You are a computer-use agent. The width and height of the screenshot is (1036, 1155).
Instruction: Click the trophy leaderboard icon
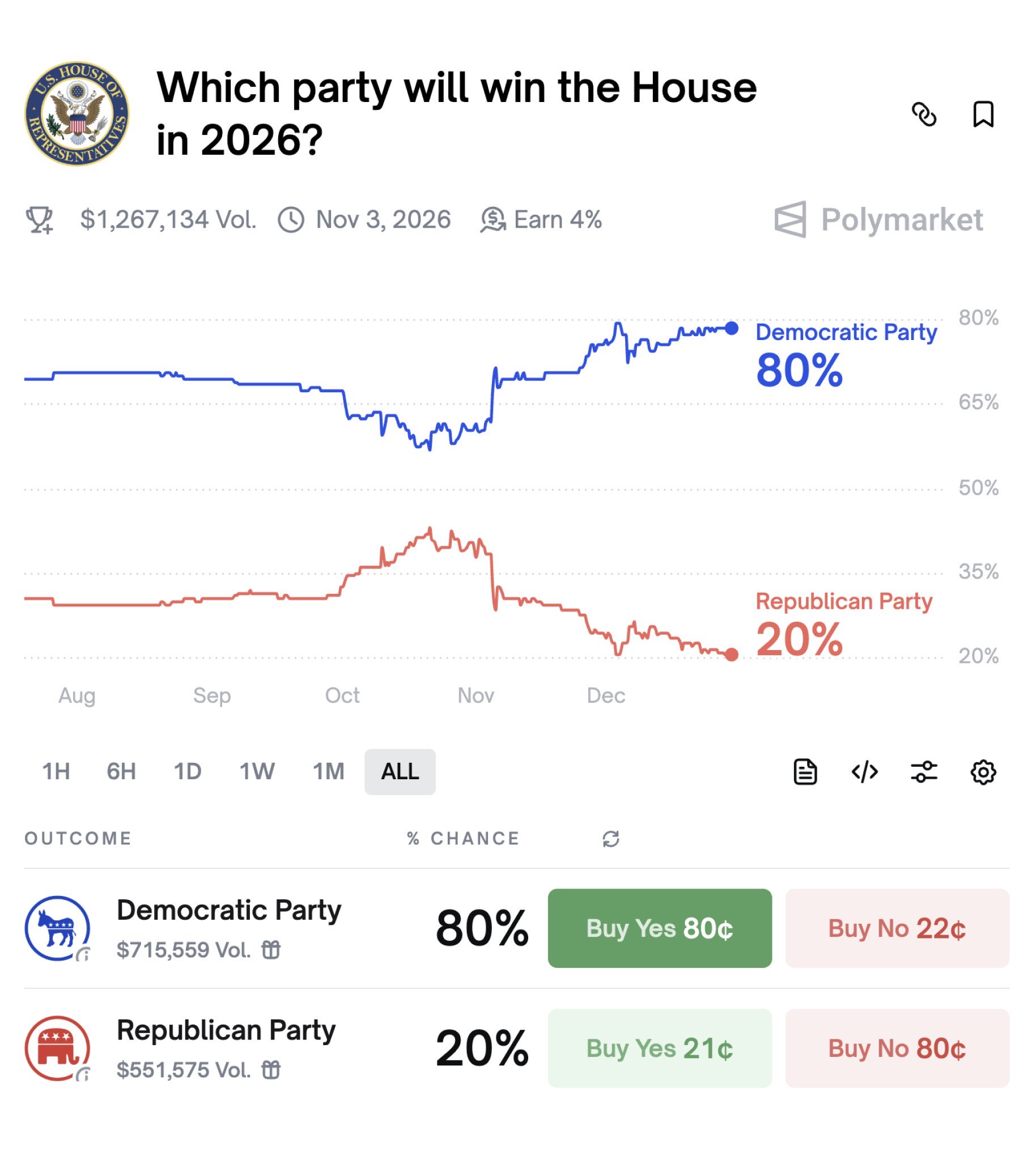(39, 220)
